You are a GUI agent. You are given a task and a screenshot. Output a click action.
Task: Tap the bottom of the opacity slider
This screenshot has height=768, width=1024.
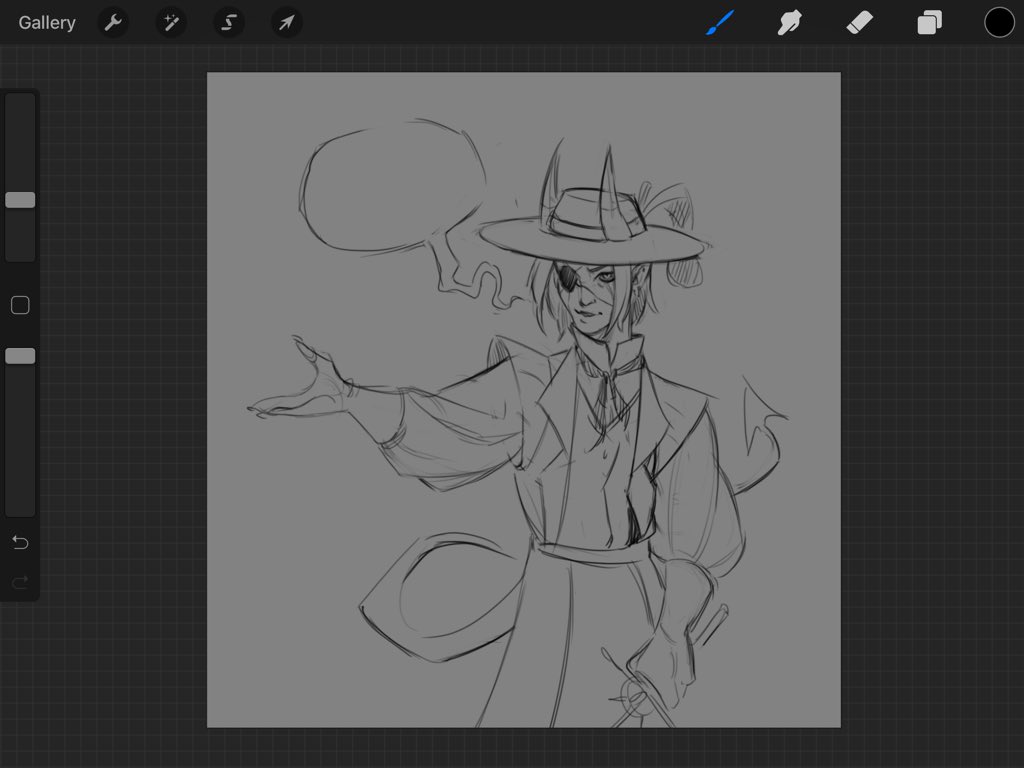click(x=19, y=500)
